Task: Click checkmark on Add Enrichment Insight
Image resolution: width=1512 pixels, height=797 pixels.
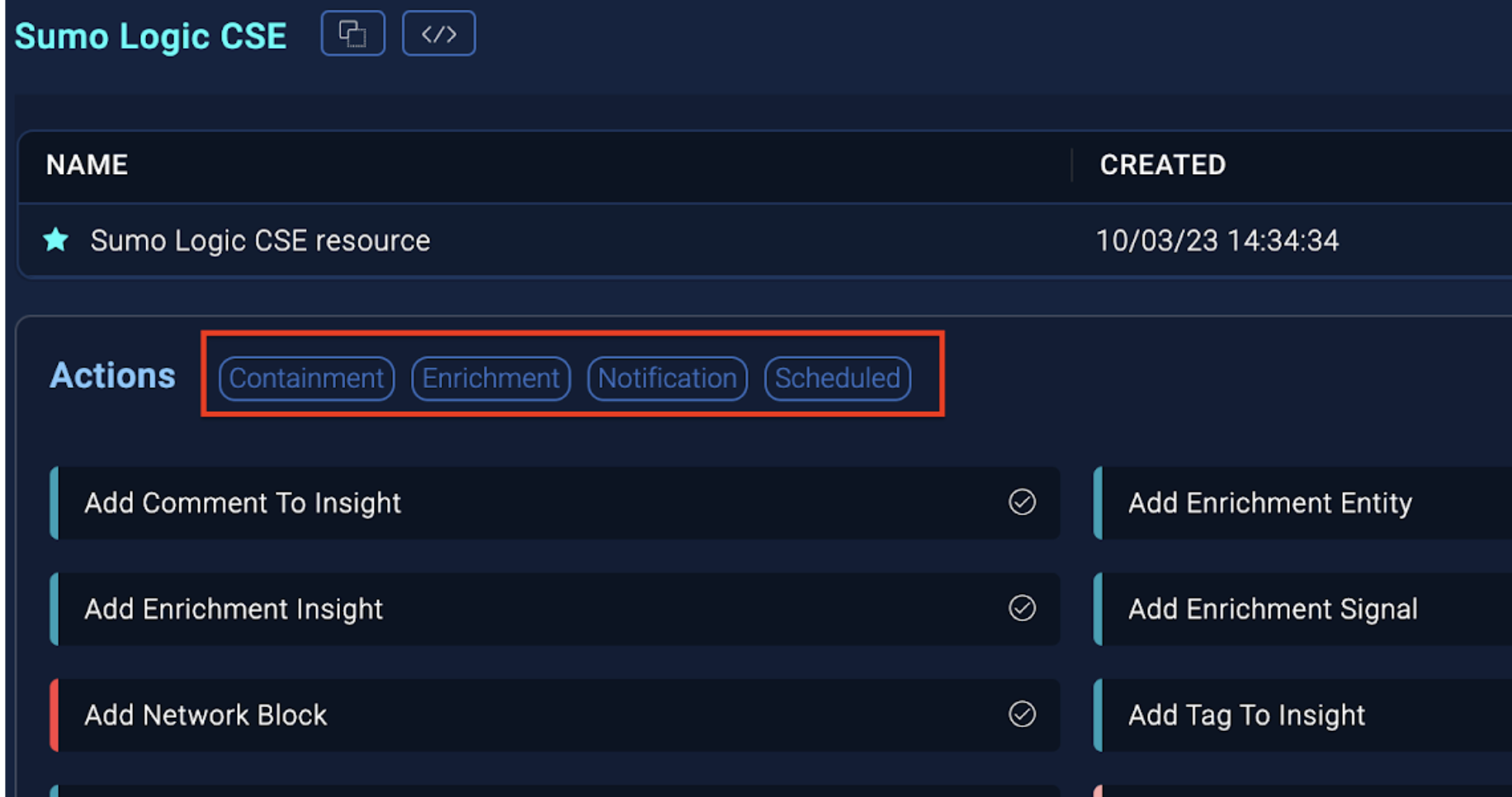Action: (1022, 608)
